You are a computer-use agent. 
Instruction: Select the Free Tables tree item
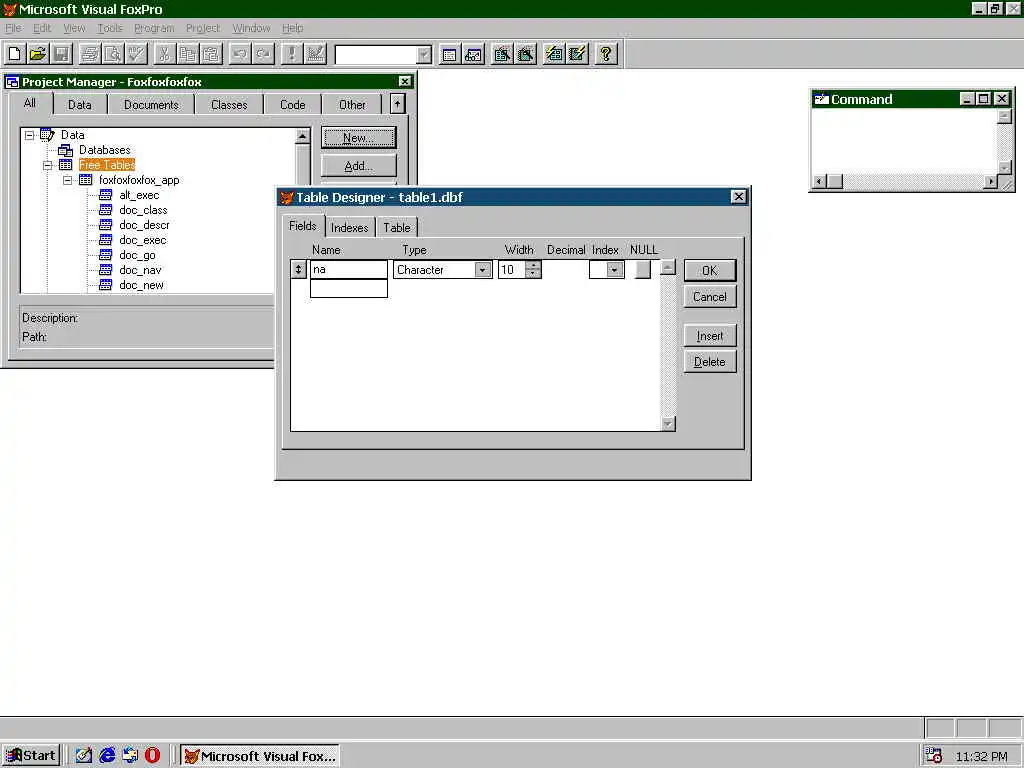106,165
